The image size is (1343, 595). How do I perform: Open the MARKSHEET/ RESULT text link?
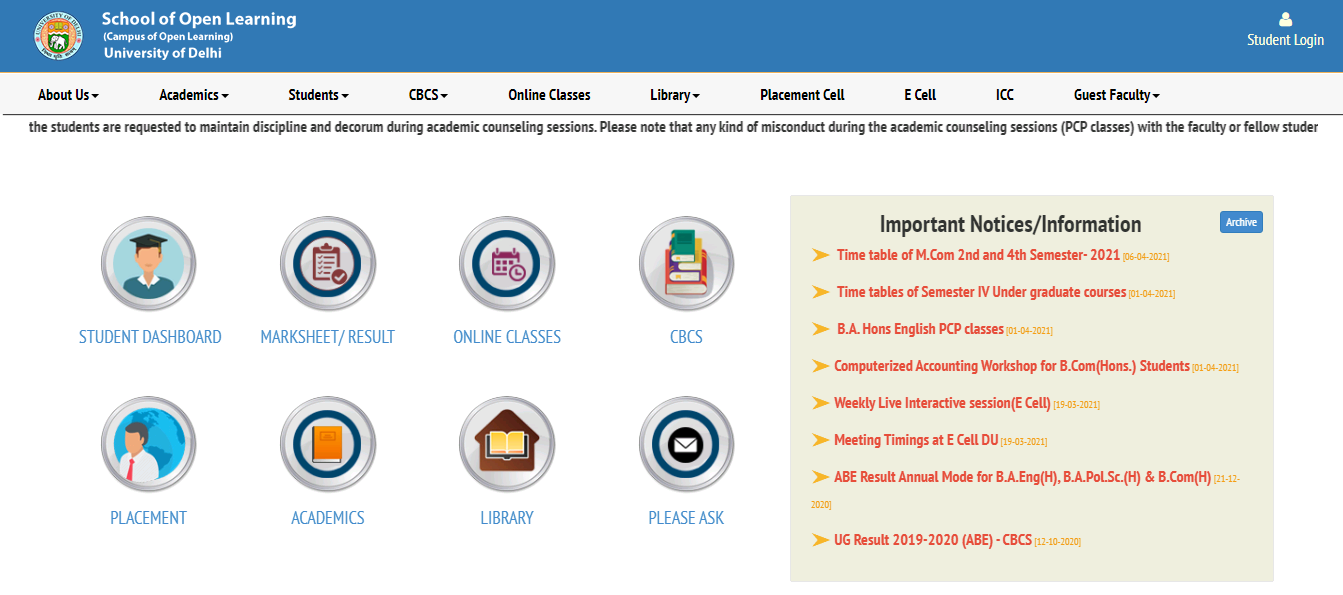pyautogui.click(x=328, y=337)
